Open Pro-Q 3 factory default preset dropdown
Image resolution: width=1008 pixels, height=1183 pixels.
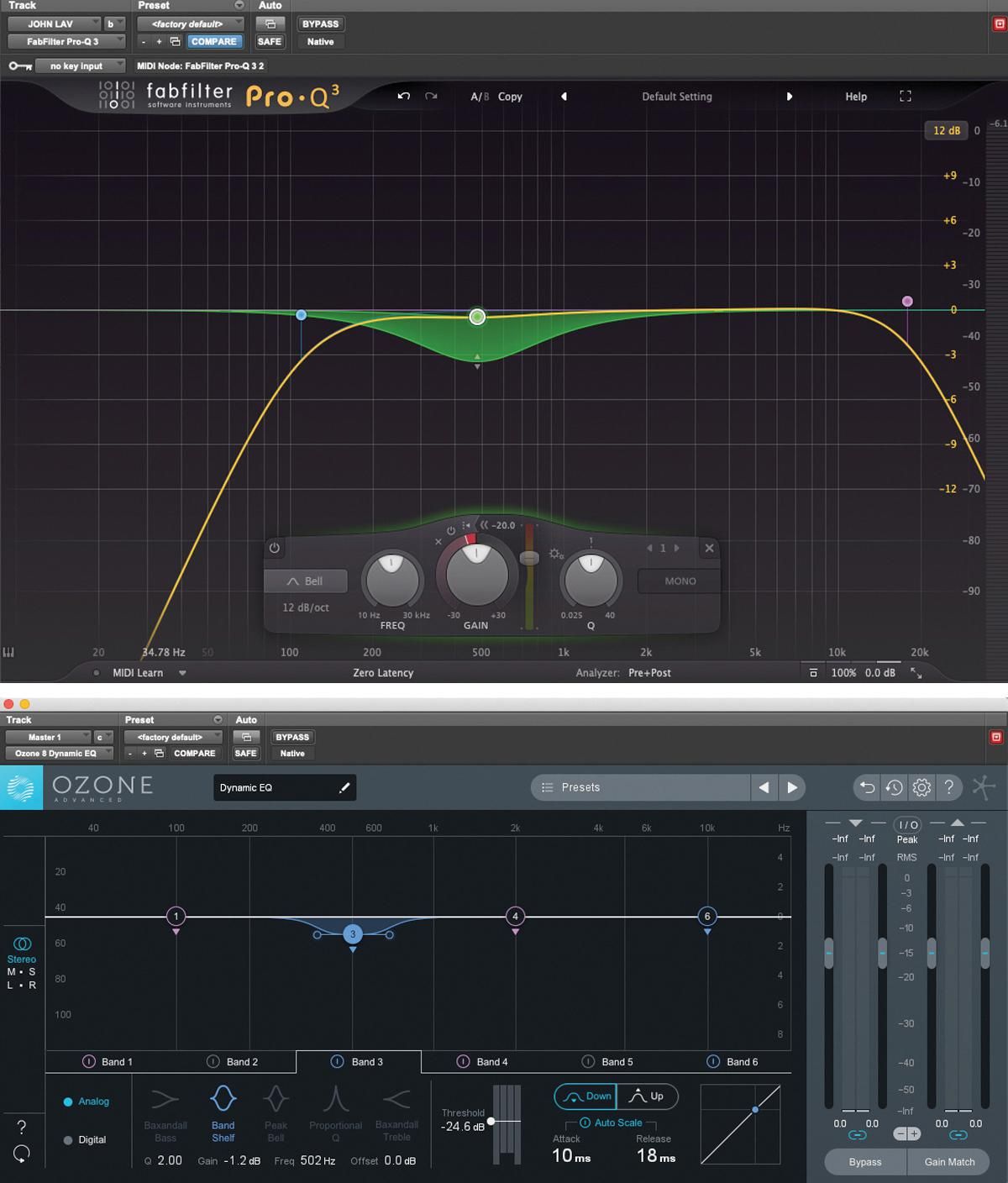pyautogui.click(x=191, y=24)
